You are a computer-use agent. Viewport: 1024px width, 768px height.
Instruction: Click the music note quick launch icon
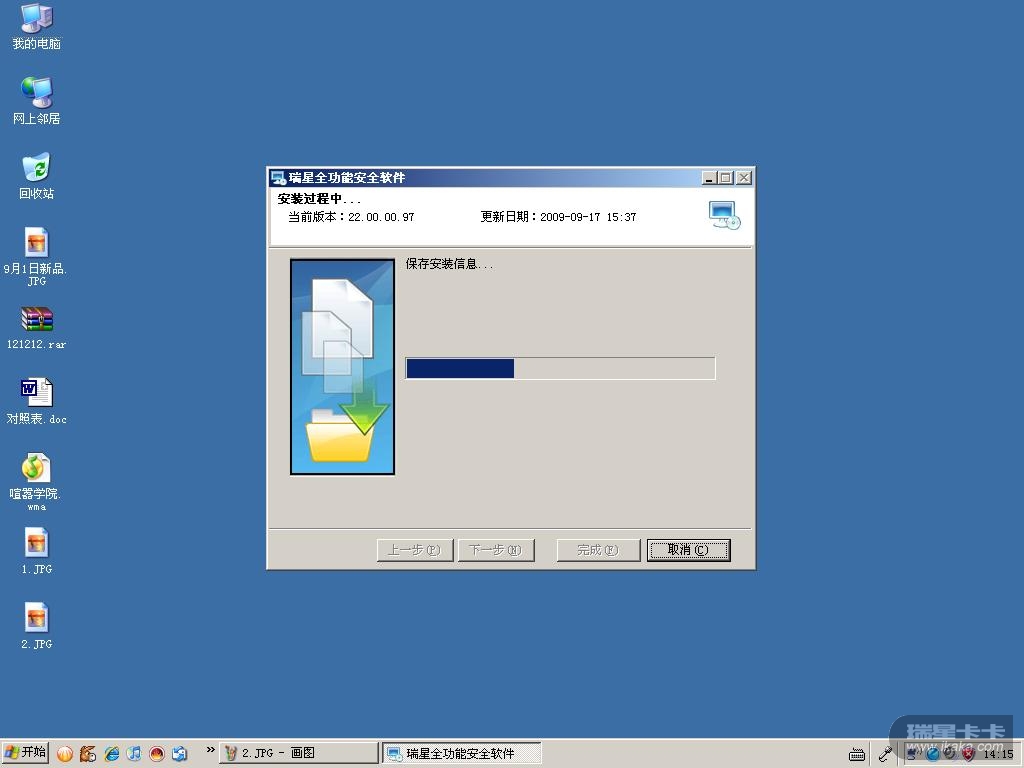pos(134,754)
